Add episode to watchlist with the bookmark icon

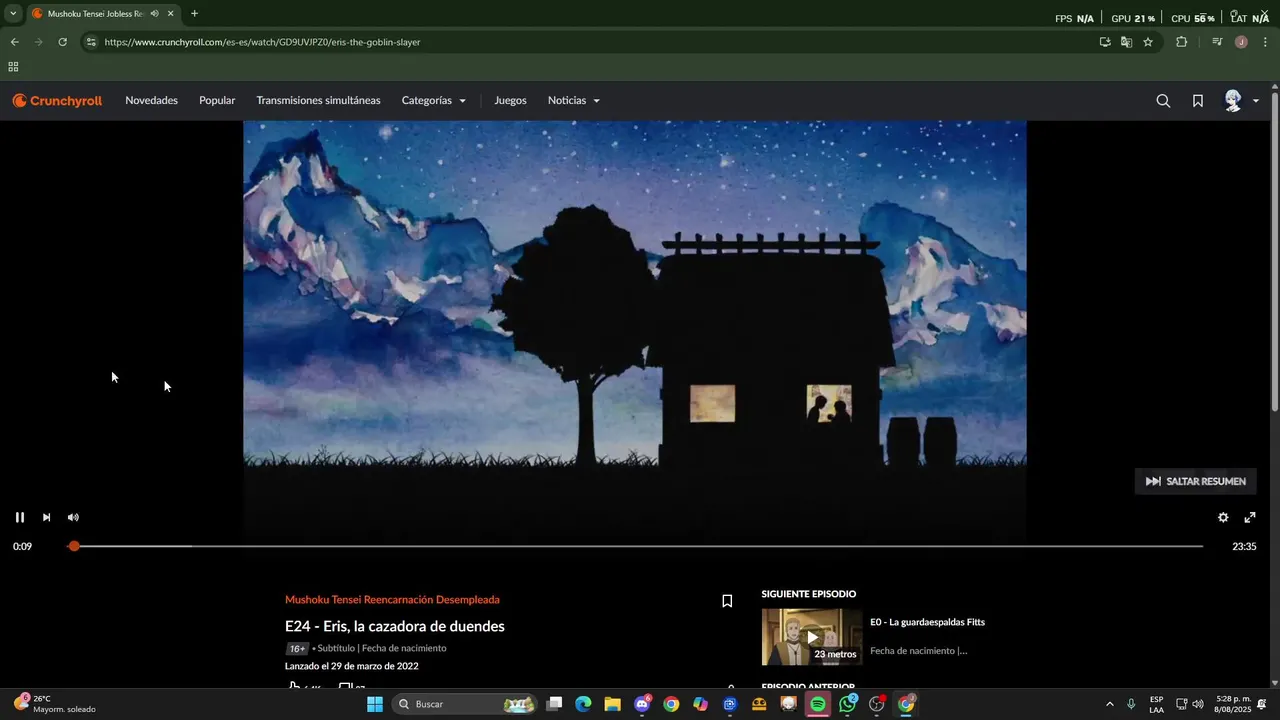pos(727,601)
